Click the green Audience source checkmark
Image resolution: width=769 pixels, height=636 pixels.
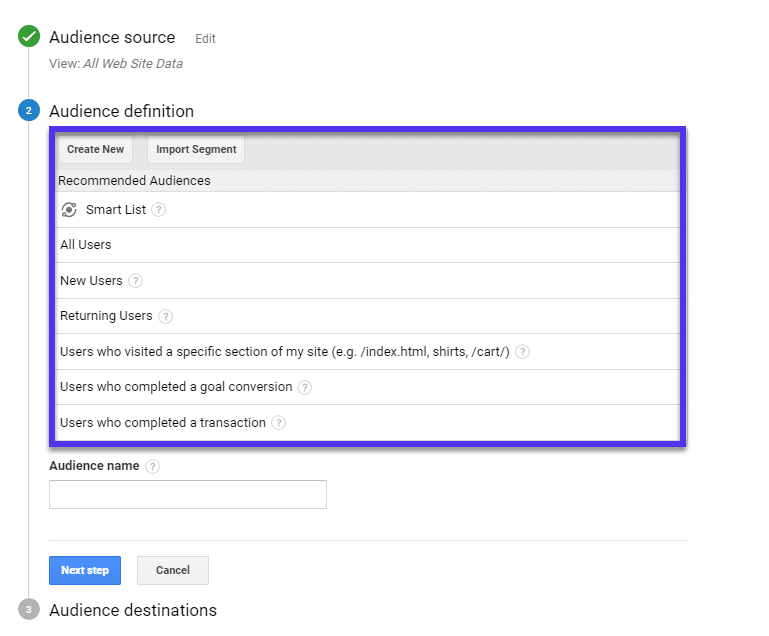(29, 37)
